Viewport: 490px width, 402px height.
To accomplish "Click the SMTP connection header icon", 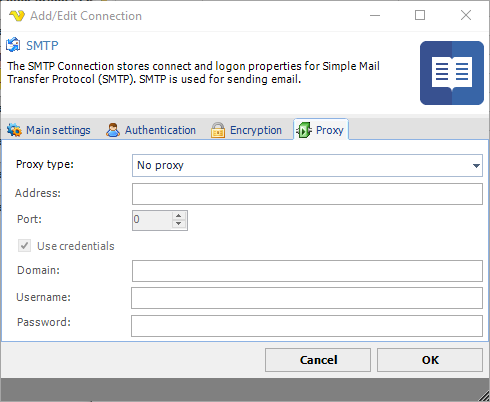I will coord(13,45).
